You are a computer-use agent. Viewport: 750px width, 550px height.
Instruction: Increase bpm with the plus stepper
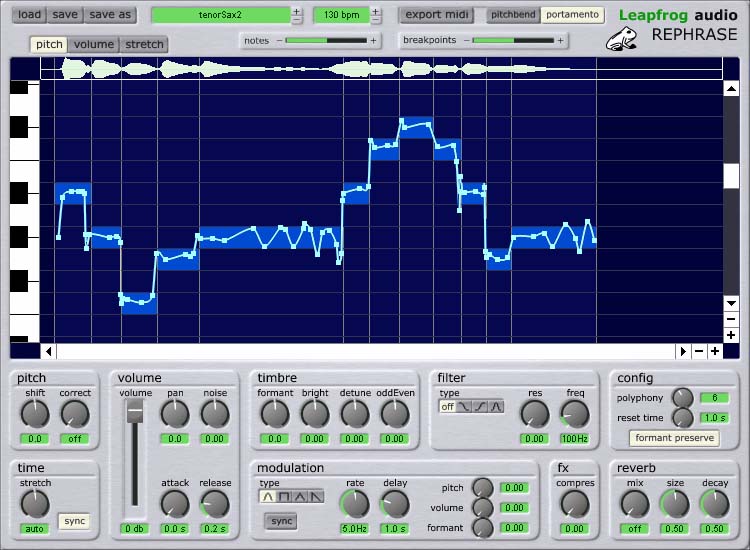(x=376, y=11)
